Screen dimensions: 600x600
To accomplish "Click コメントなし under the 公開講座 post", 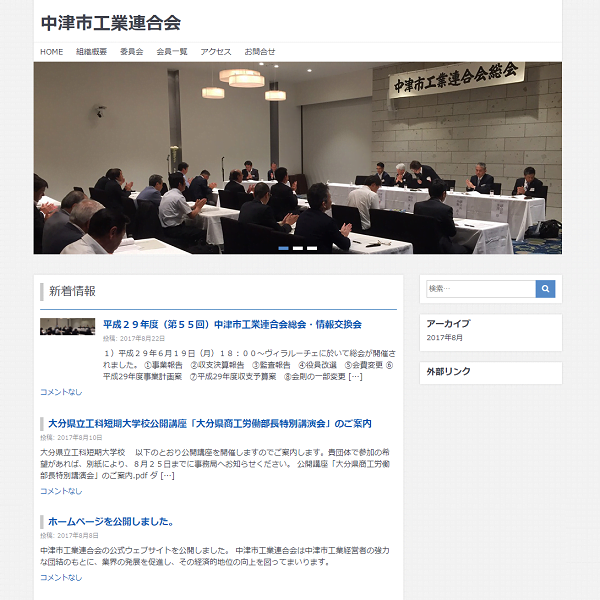I will [x=61, y=491].
